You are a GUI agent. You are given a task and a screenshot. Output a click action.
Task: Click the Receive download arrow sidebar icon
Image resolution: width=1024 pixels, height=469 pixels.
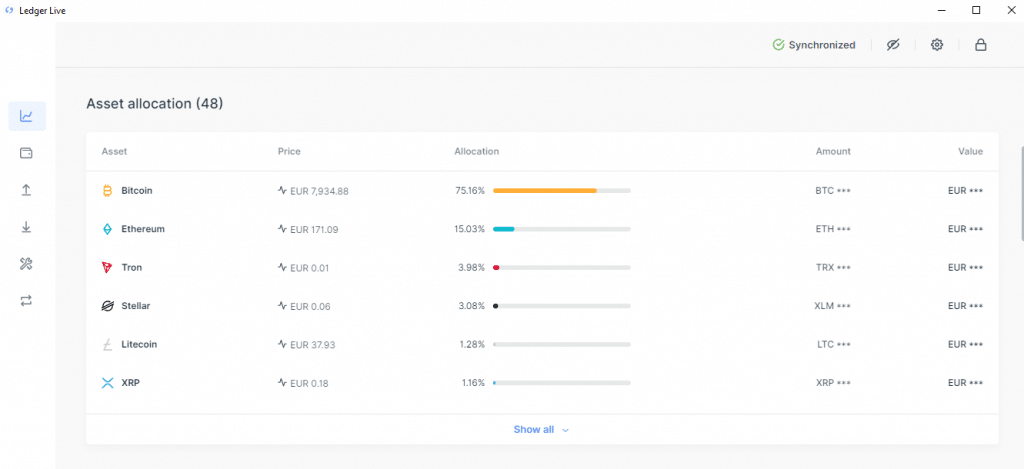26,227
